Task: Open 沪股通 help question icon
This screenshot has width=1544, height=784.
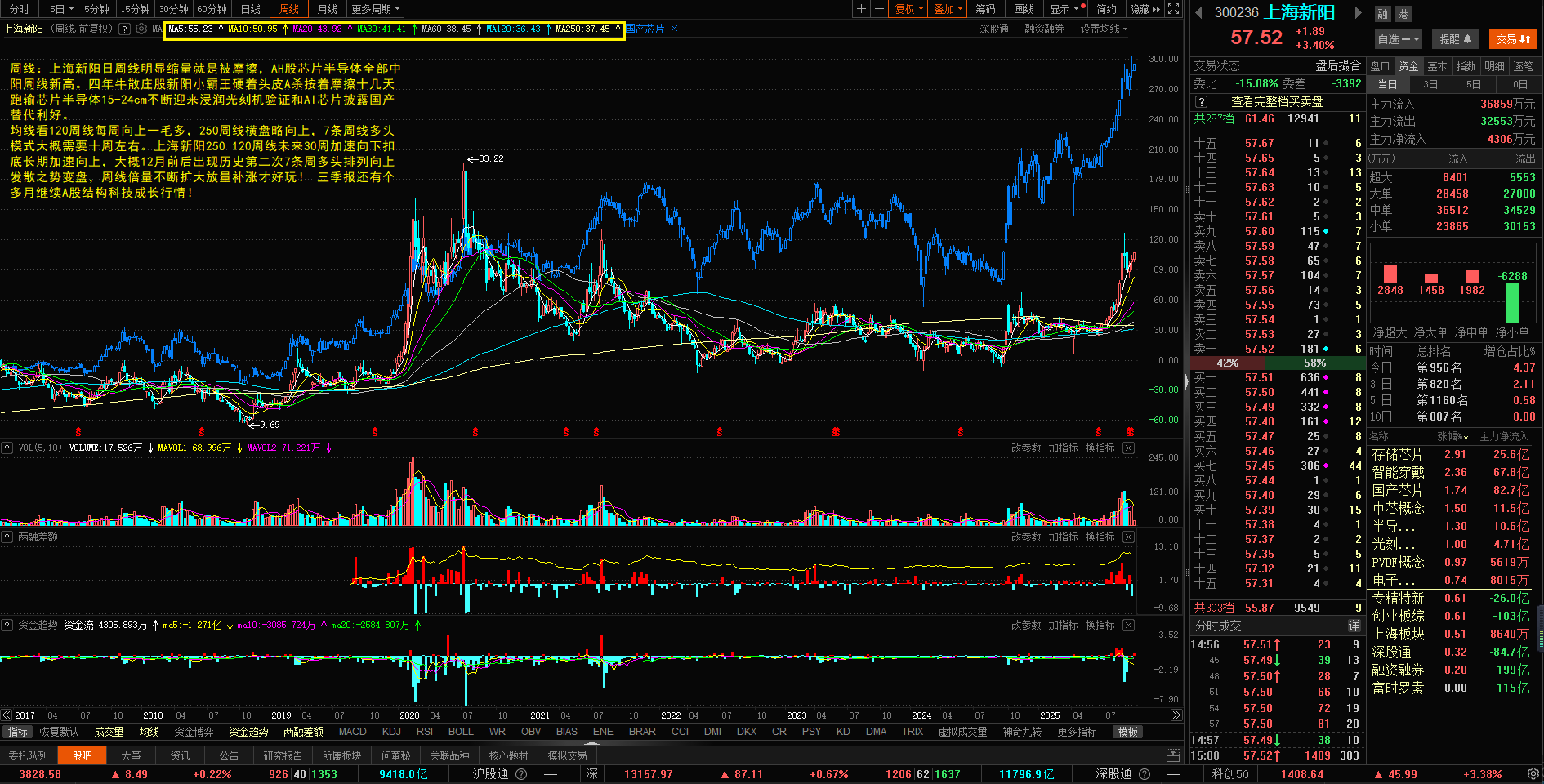Action: (x=521, y=774)
